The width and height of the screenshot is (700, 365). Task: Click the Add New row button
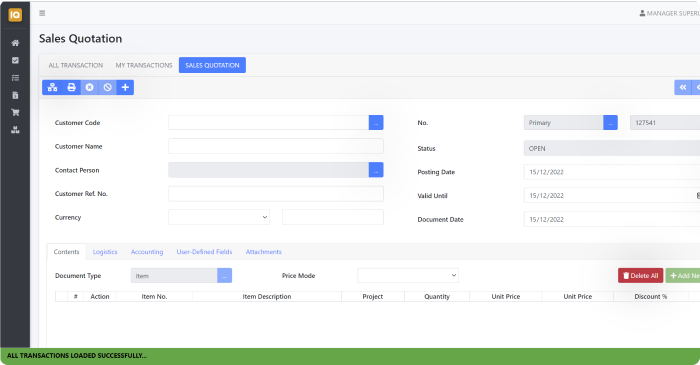(x=683, y=276)
